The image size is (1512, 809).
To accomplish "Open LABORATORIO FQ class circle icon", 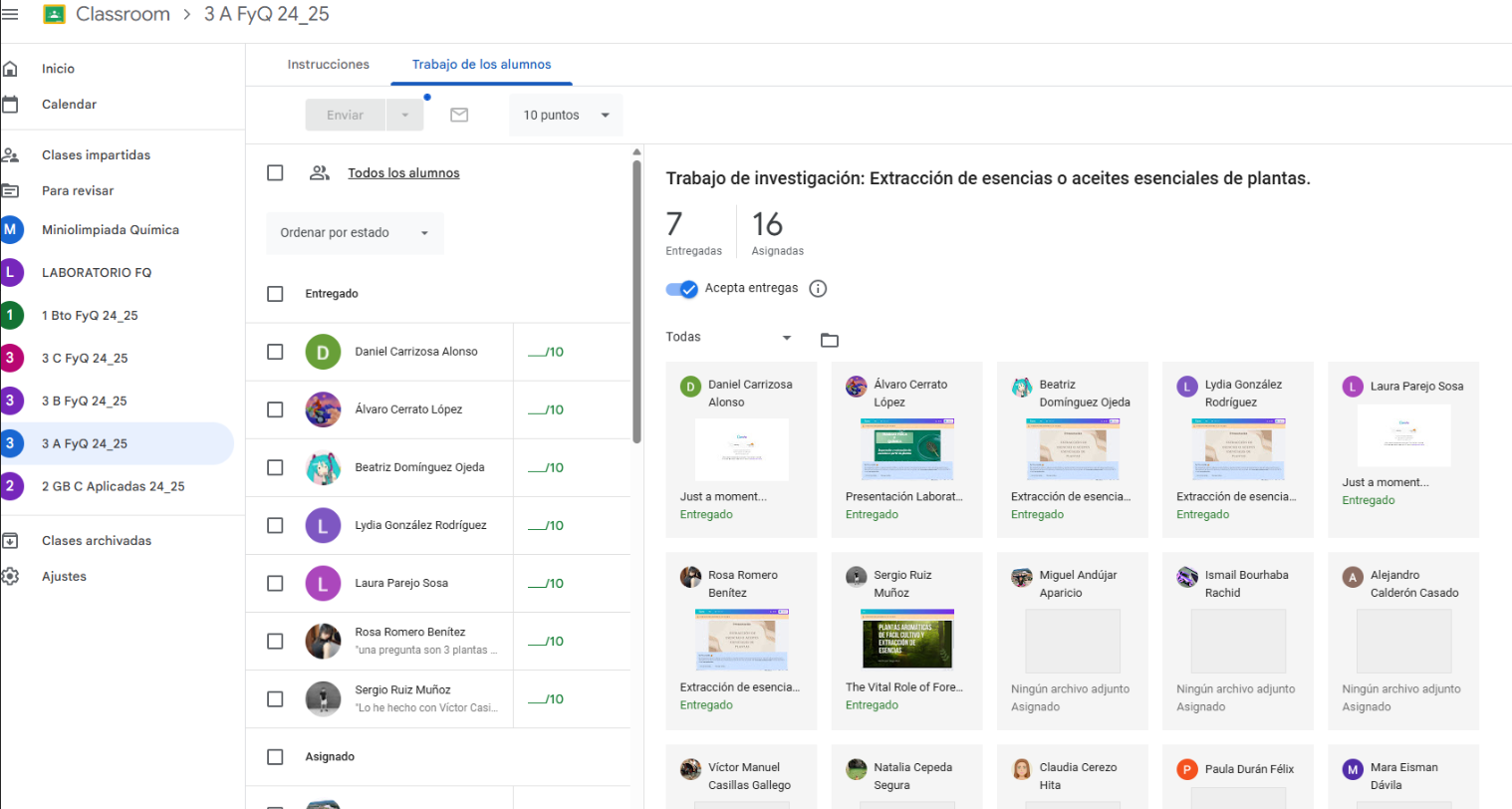I will pyautogui.click(x=11, y=273).
